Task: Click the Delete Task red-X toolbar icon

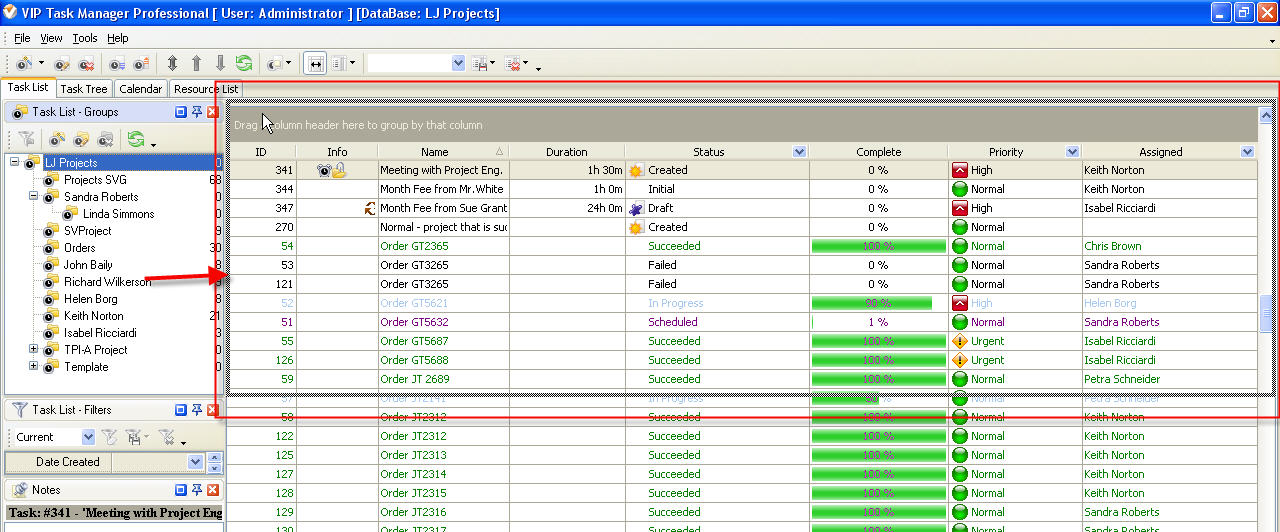Action: 87,63
